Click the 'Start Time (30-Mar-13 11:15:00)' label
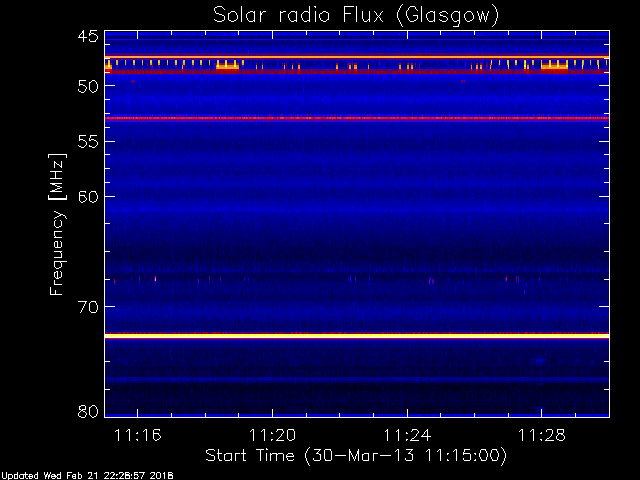 coord(356,456)
